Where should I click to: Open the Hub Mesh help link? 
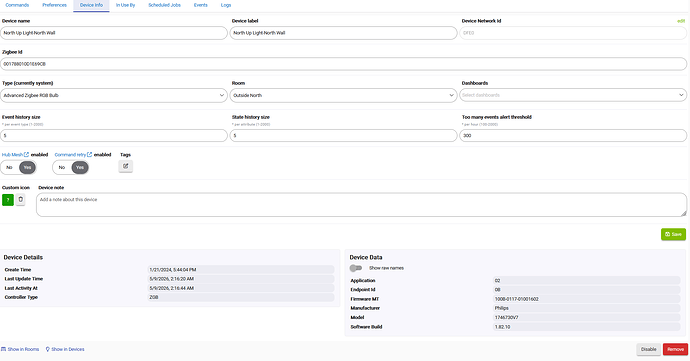[x=15, y=155]
